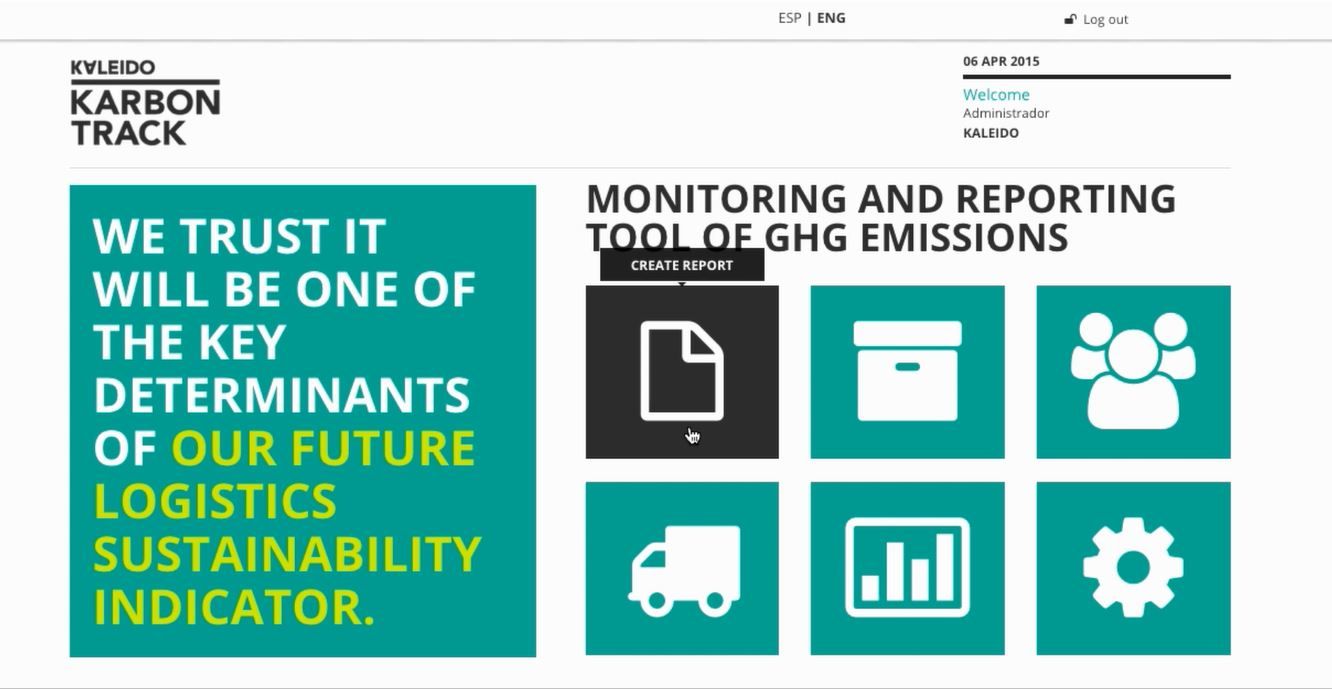Open the users group tile
The width and height of the screenshot is (1332, 689).
point(1133,372)
